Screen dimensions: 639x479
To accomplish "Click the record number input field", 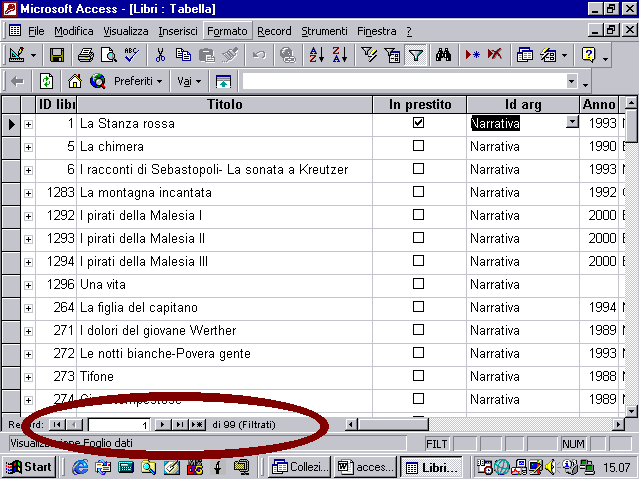I will click(118, 425).
